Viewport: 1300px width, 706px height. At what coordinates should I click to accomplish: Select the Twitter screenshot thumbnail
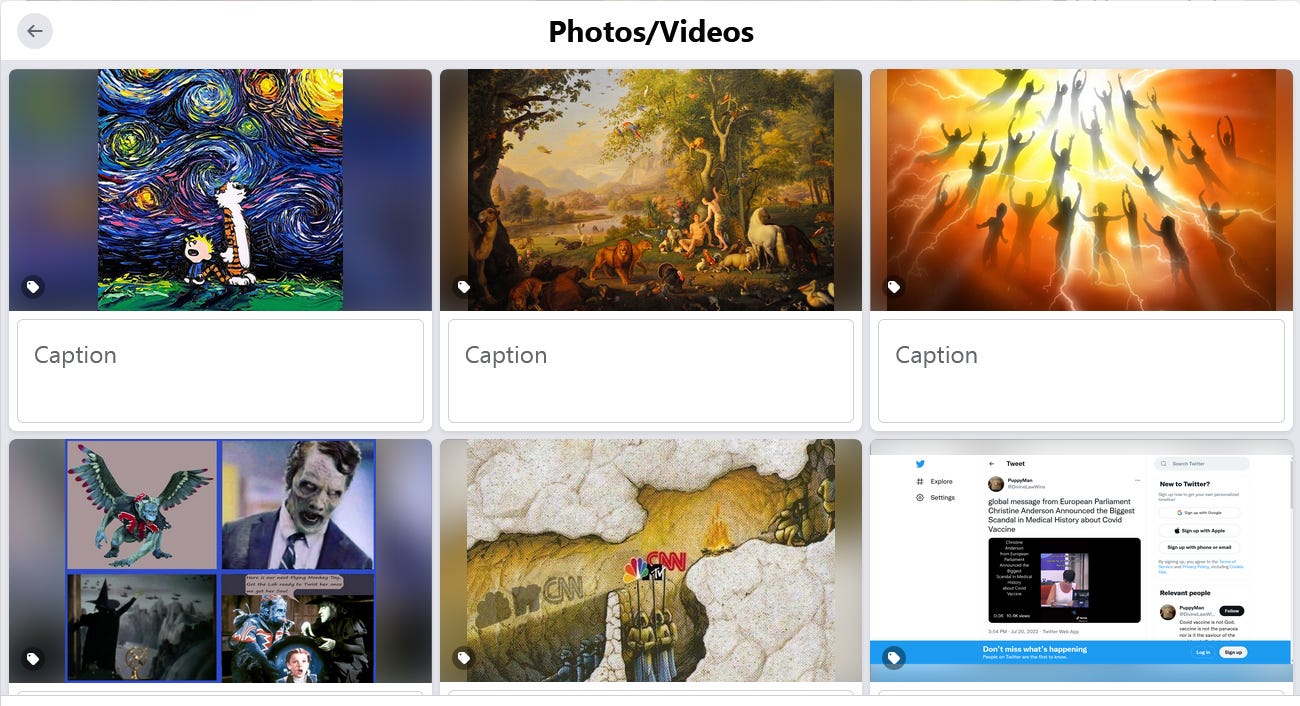(x=1081, y=561)
